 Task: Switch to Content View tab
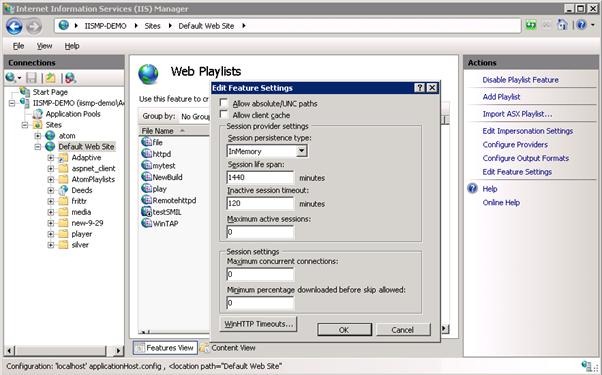[x=228, y=348]
